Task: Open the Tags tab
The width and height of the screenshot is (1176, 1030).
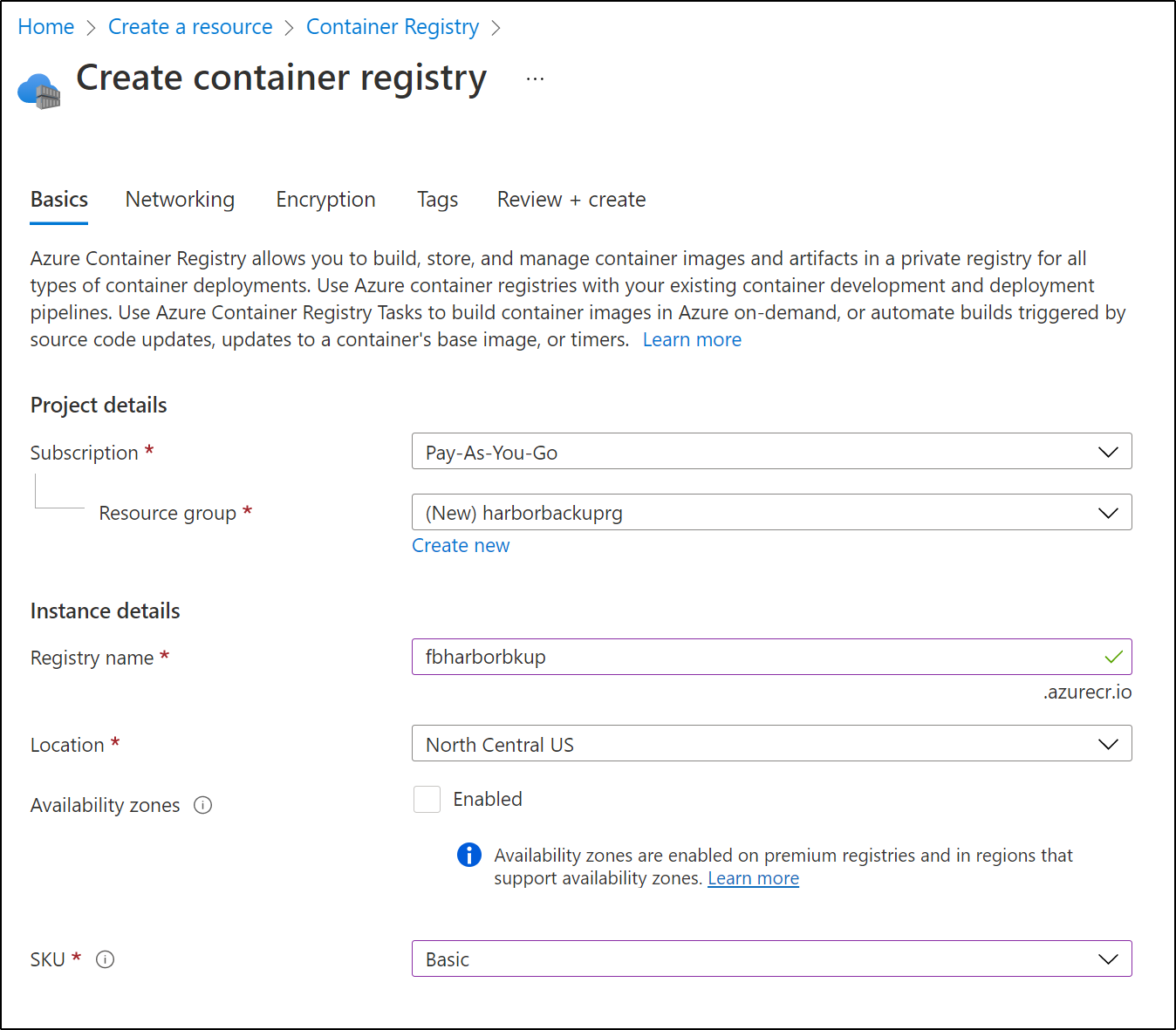Action: point(437,200)
